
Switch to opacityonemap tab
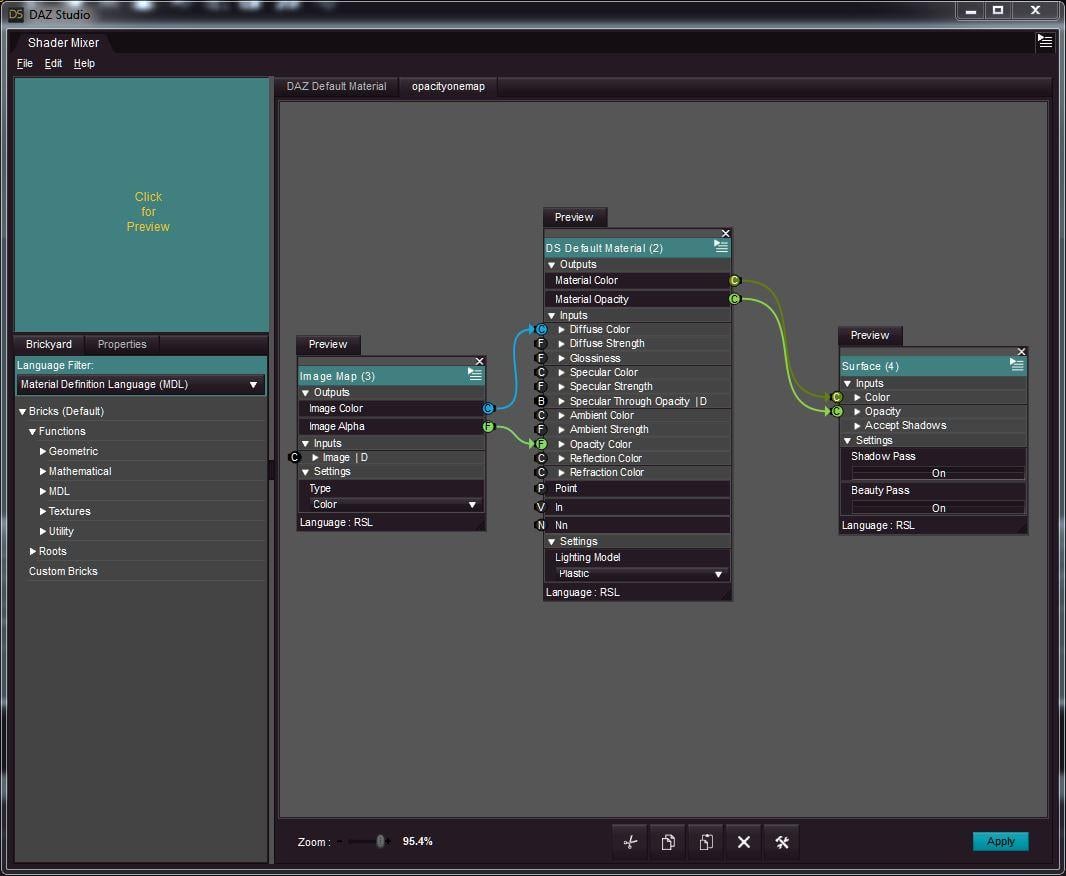pyautogui.click(x=448, y=86)
